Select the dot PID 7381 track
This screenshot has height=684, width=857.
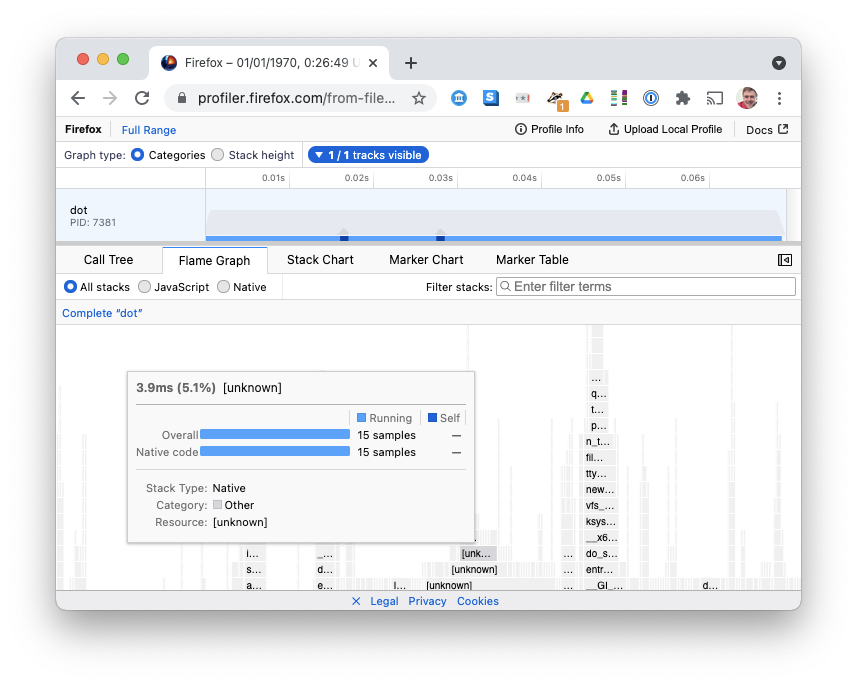click(x=131, y=216)
